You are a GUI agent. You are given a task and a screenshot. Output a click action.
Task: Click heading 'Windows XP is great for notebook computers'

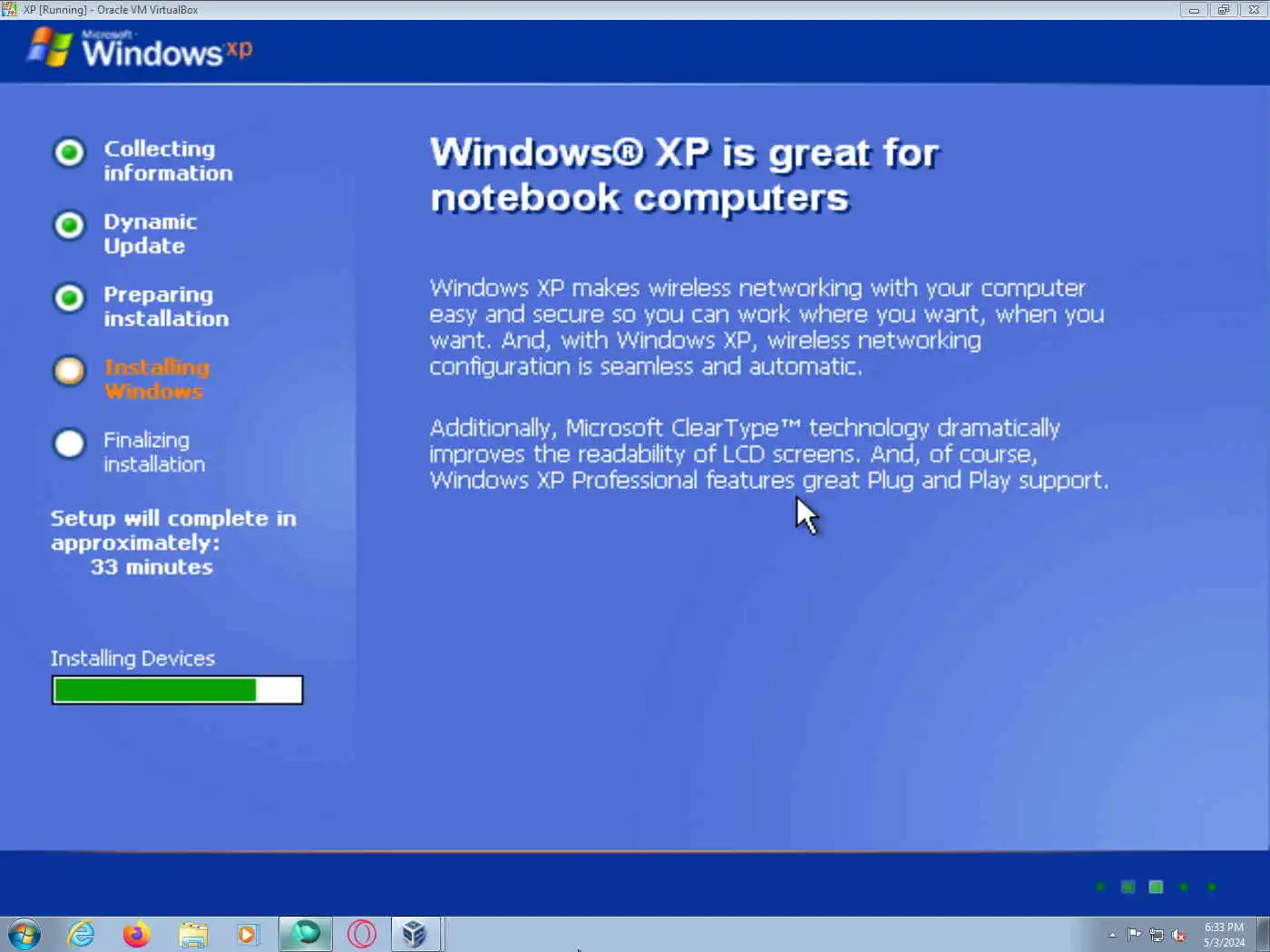(x=685, y=175)
